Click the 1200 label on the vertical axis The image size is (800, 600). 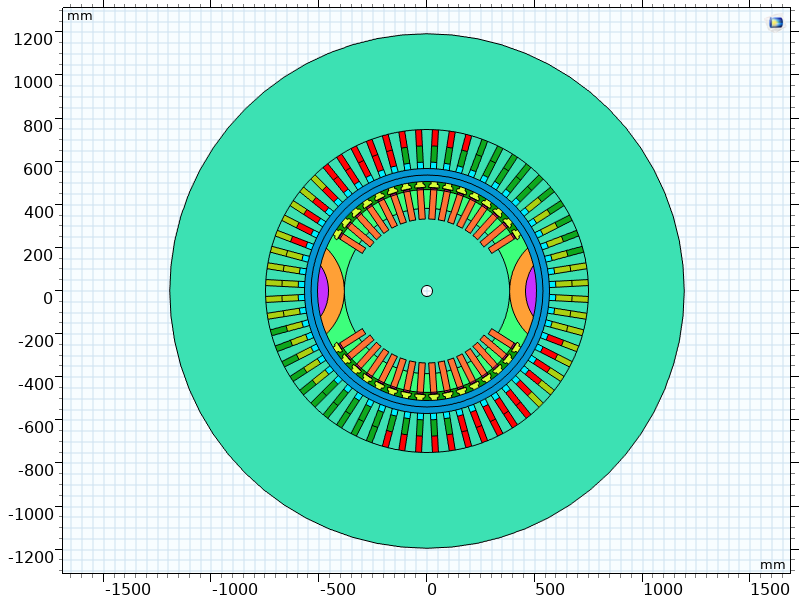click(x=32, y=39)
